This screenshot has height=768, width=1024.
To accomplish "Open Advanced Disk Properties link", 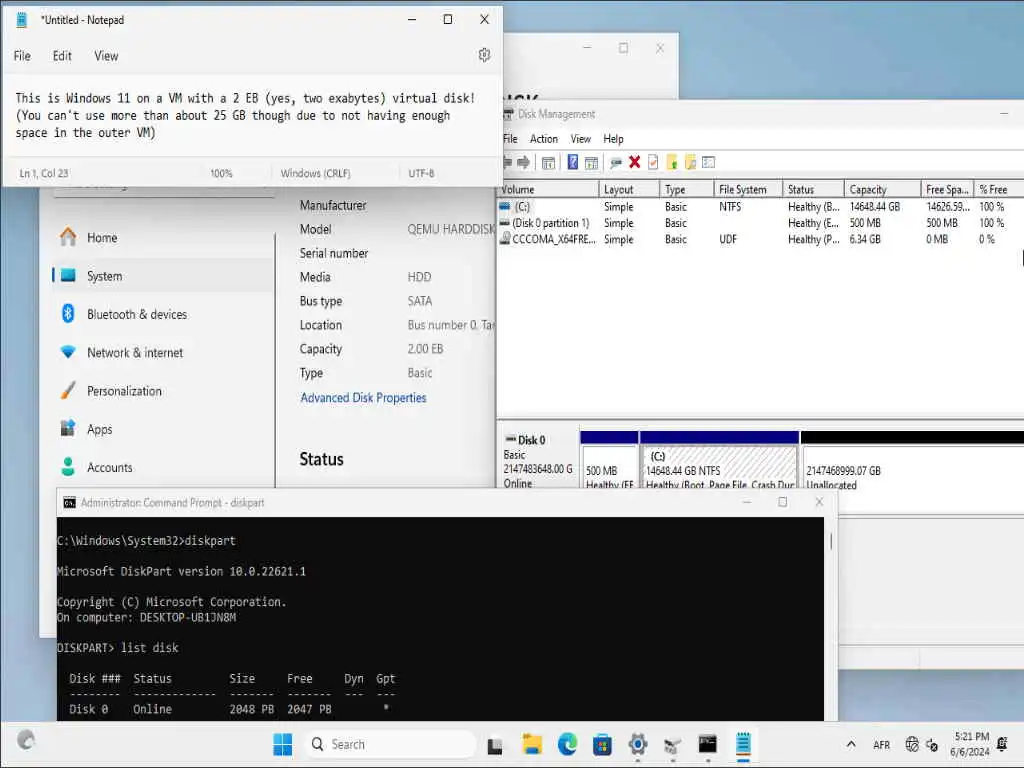I will pyautogui.click(x=363, y=398).
